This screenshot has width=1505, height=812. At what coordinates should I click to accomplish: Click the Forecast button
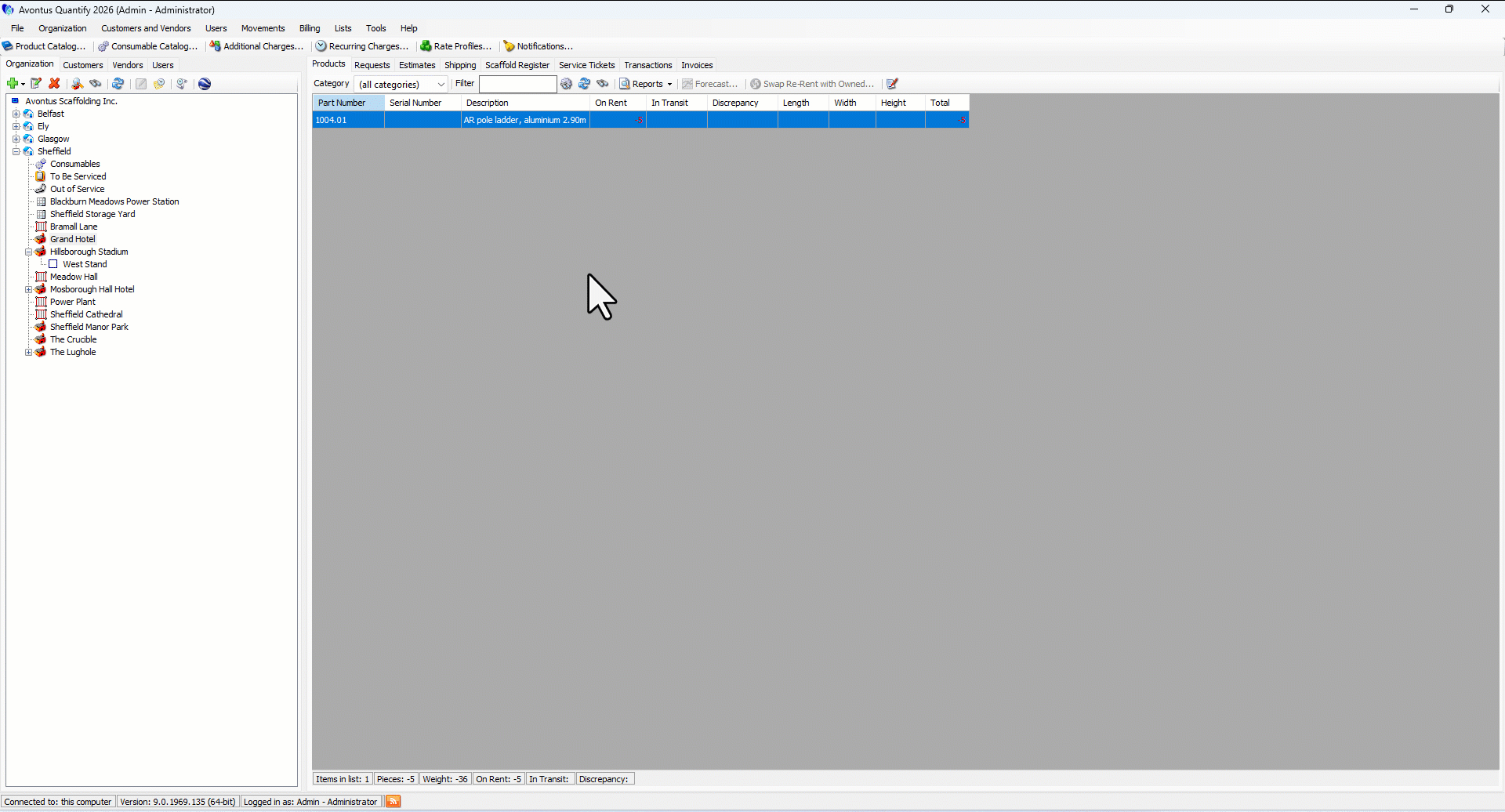click(710, 84)
